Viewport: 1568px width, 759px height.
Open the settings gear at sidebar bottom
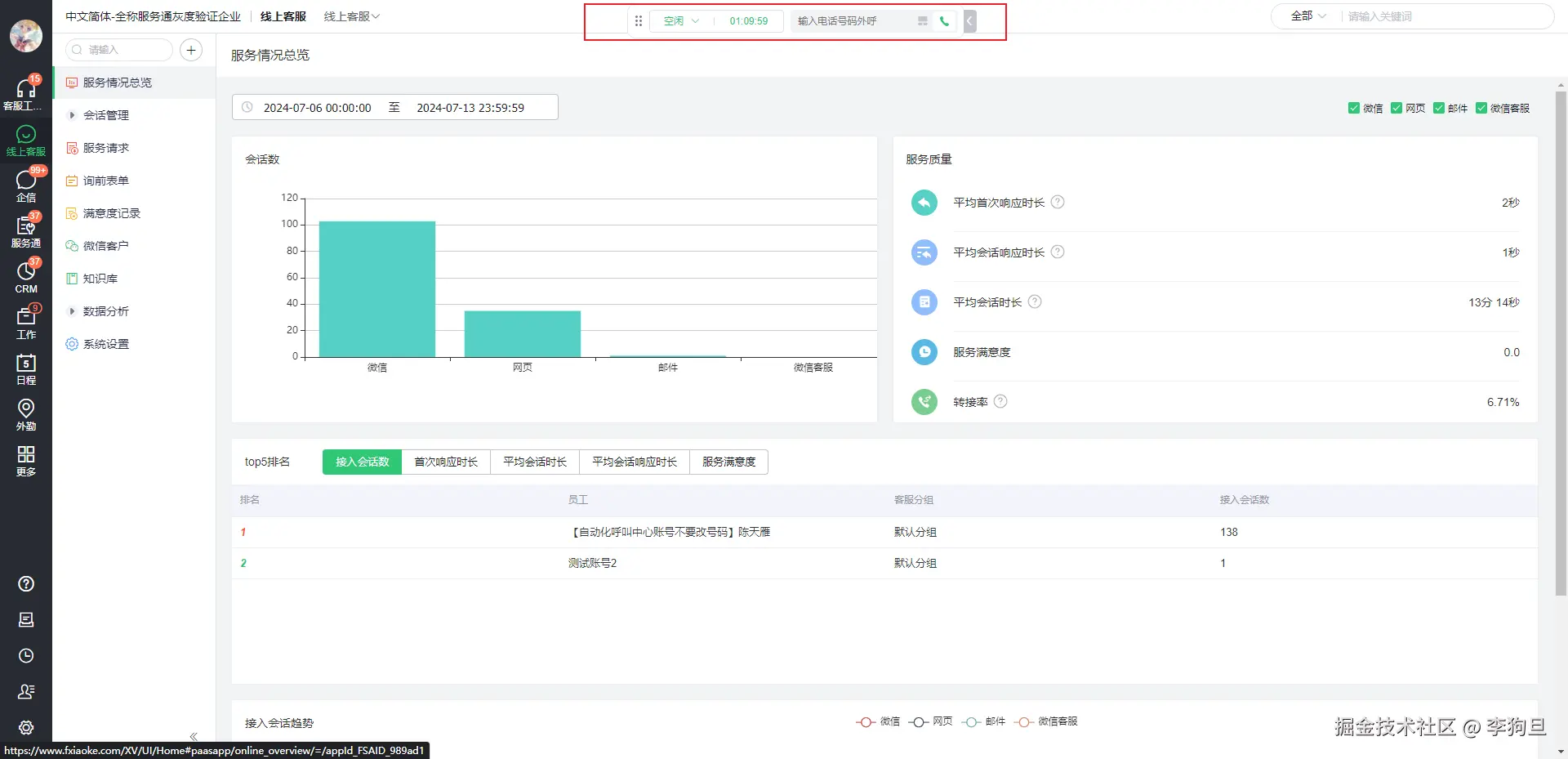tap(26, 727)
